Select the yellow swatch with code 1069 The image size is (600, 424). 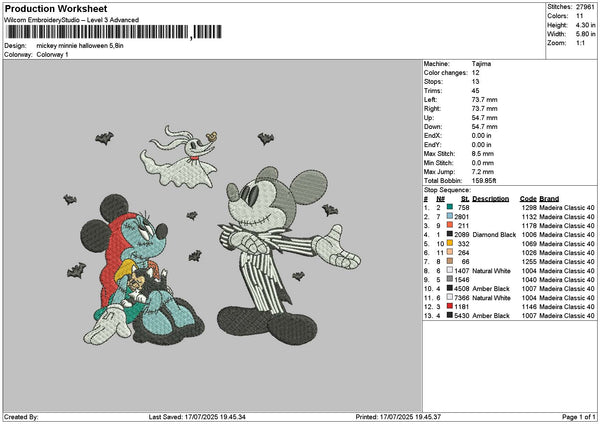coord(450,243)
